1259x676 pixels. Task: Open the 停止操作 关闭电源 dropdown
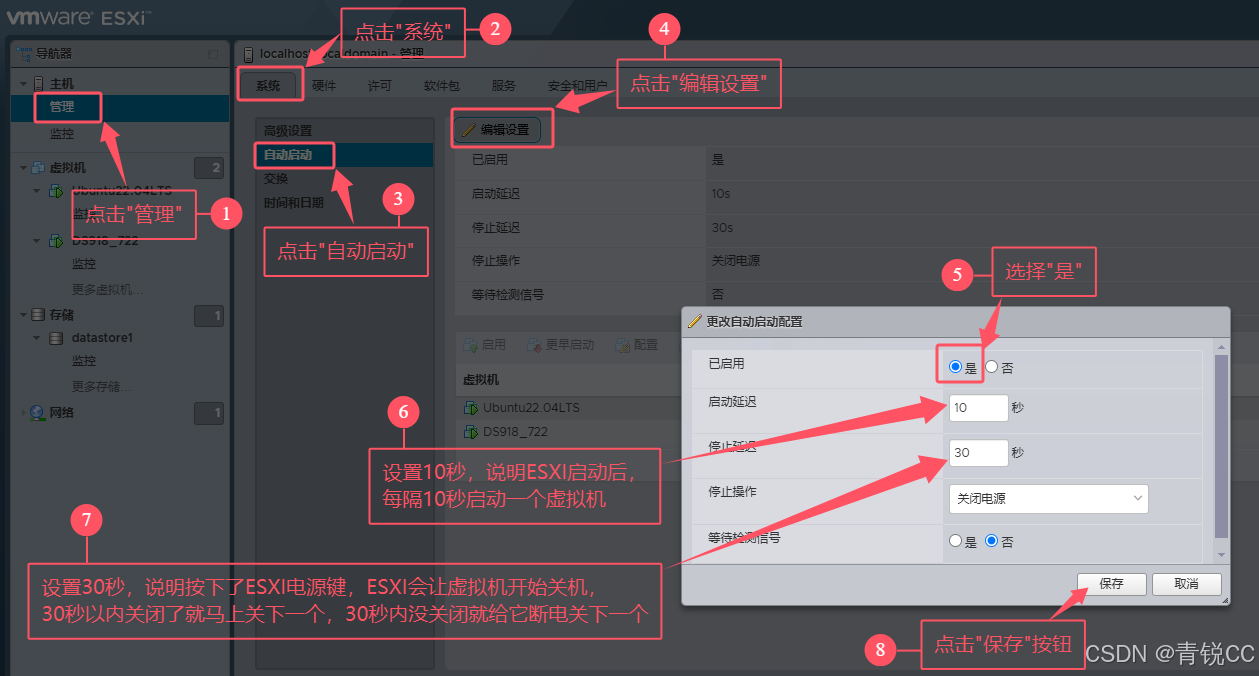(x=1048, y=498)
